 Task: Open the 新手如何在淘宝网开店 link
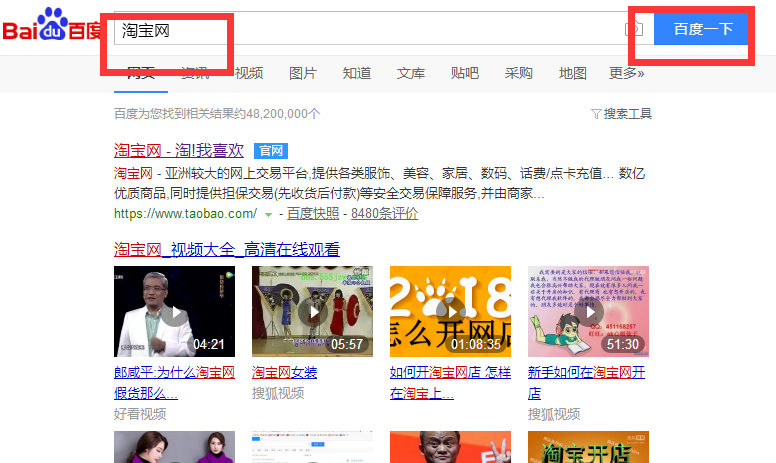point(586,382)
